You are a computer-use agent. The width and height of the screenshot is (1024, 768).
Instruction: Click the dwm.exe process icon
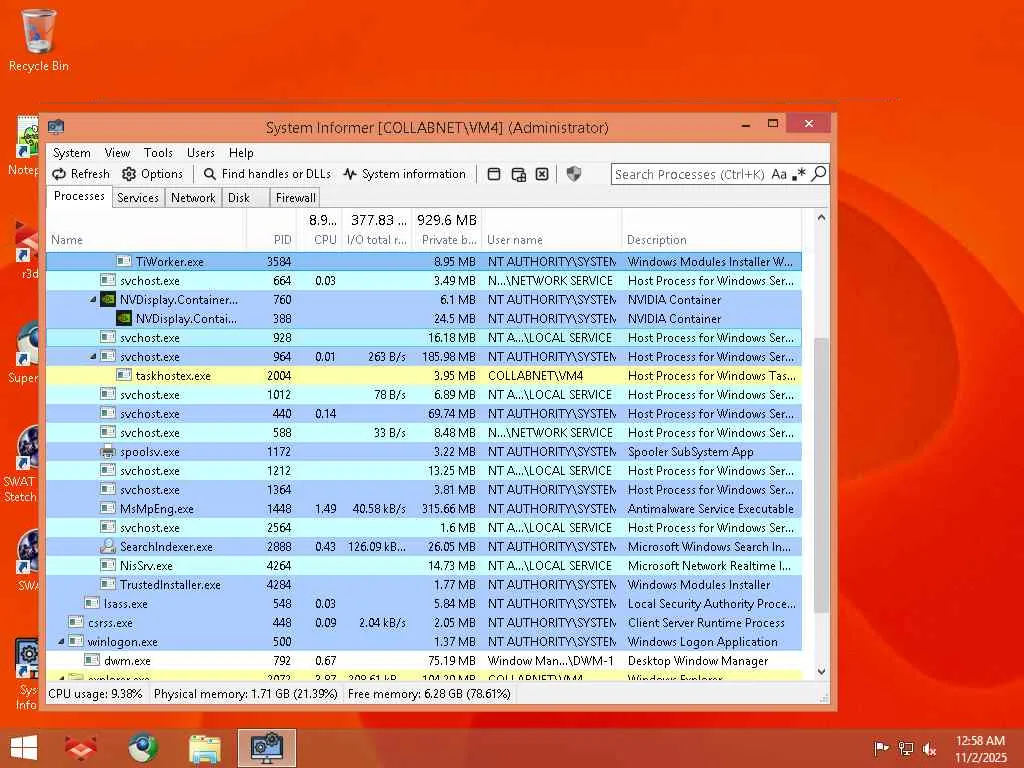pyautogui.click(x=92, y=660)
